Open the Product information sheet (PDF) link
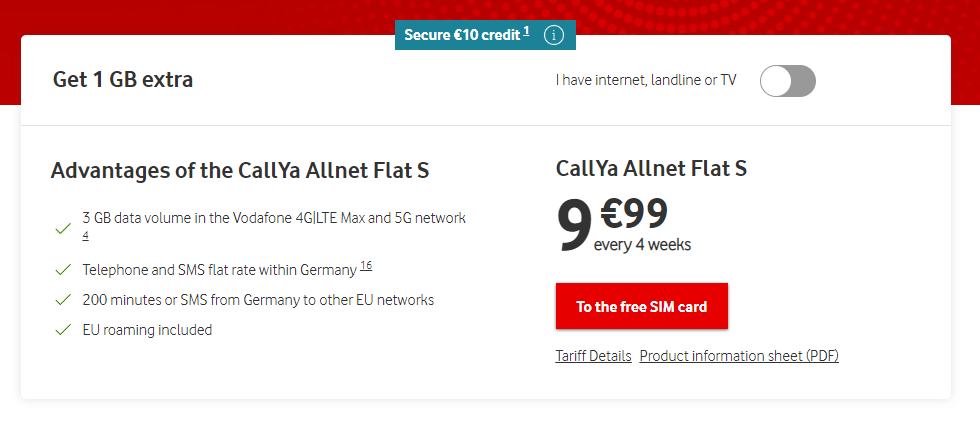The width and height of the screenshot is (980, 436). tap(739, 356)
